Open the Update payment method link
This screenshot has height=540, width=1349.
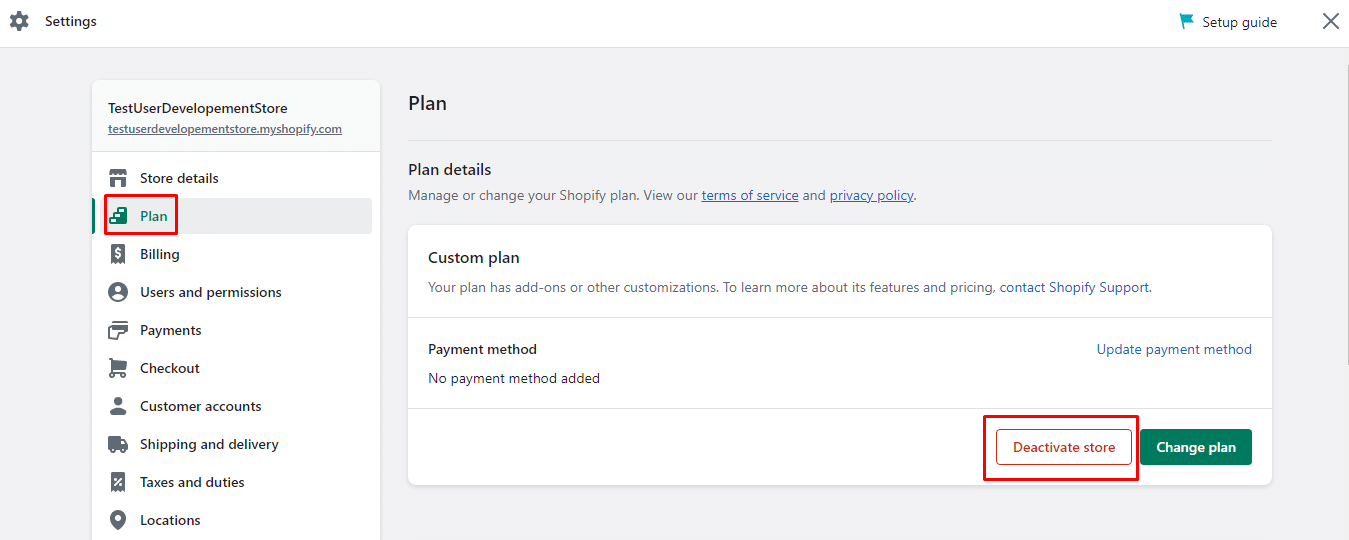click(x=1173, y=349)
